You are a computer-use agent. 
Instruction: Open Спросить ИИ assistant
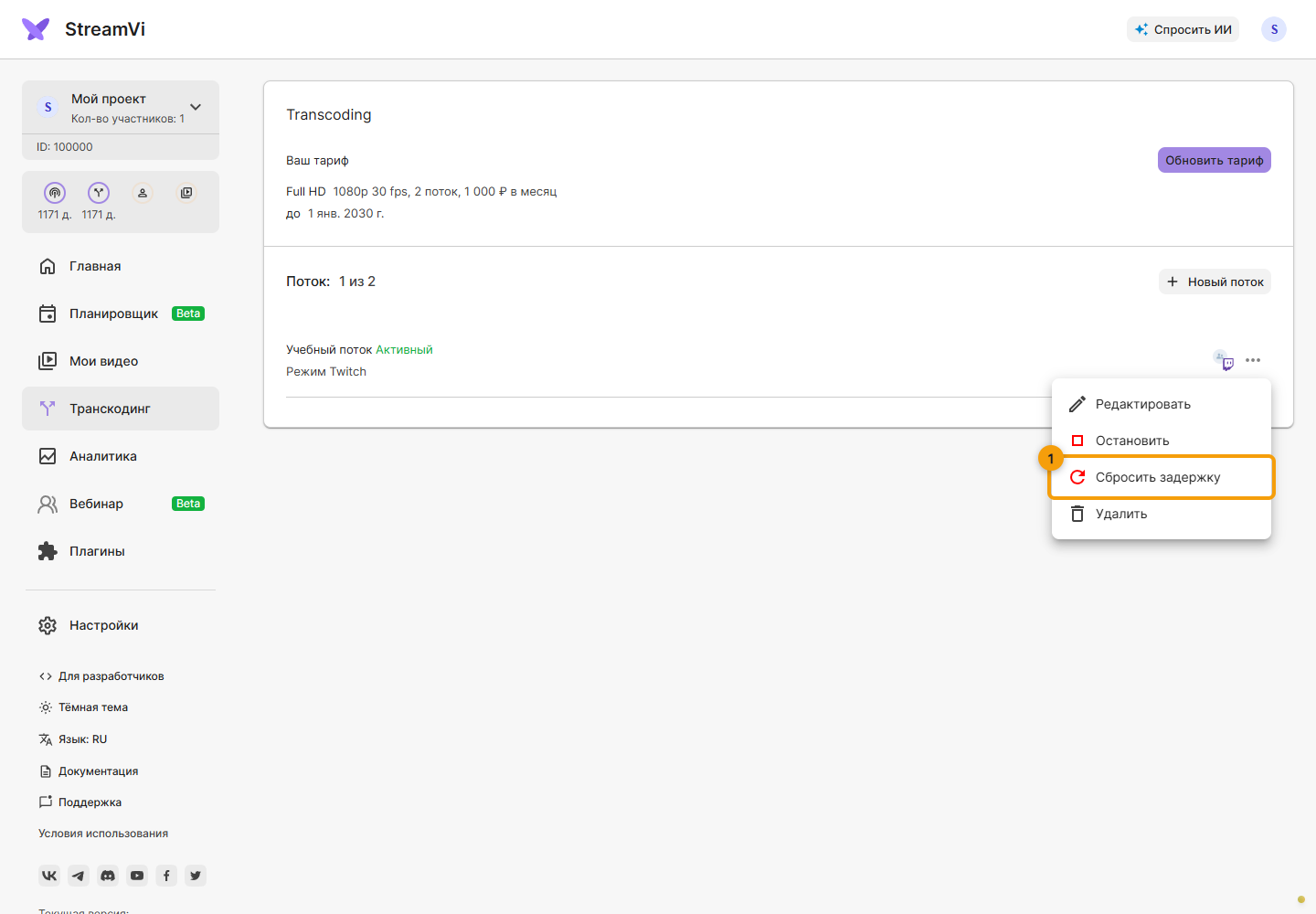pos(1183,29)
